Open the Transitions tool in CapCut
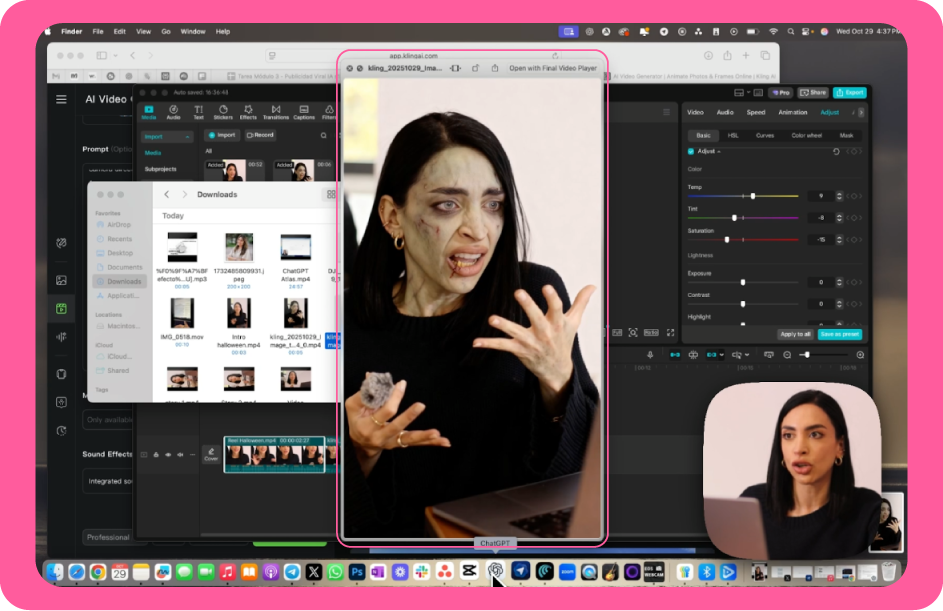The image size is (943, 611). point(275,112)
